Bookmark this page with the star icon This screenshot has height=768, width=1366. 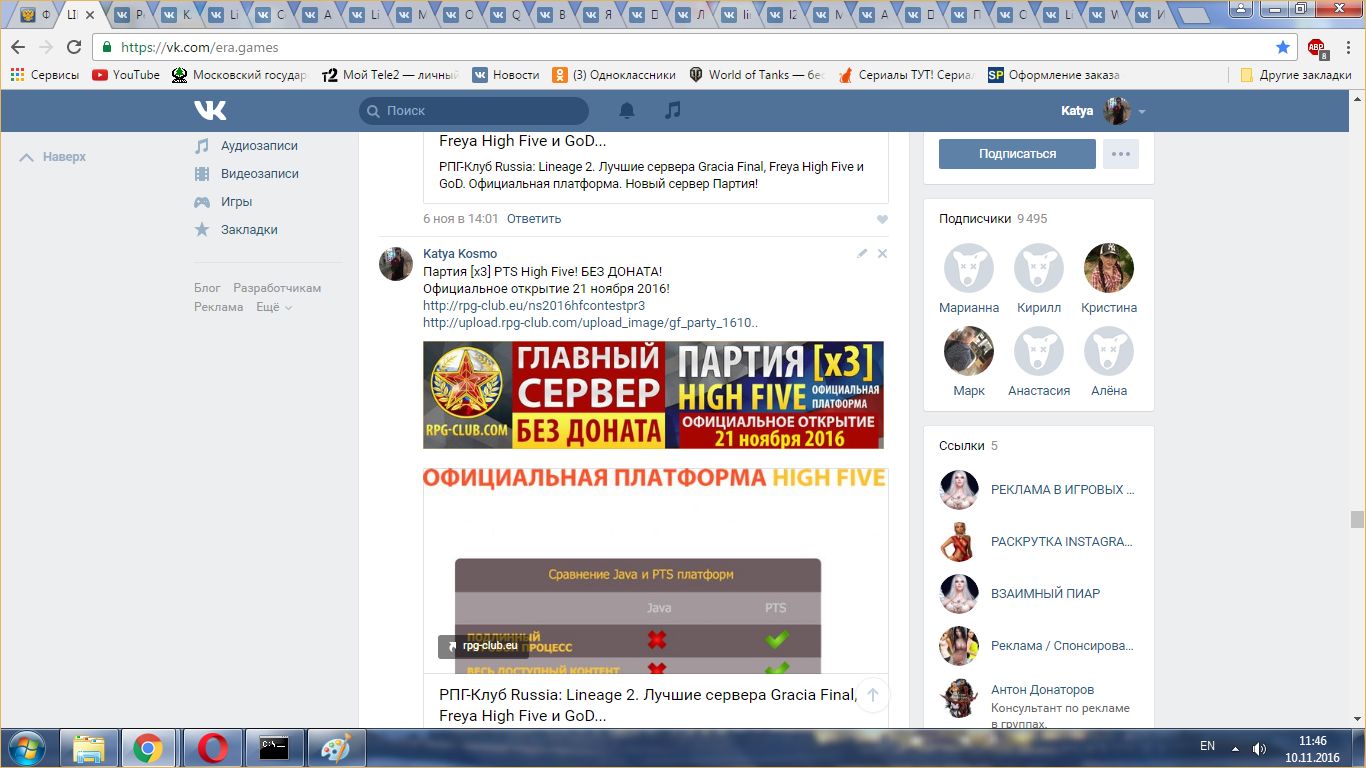1283,47
